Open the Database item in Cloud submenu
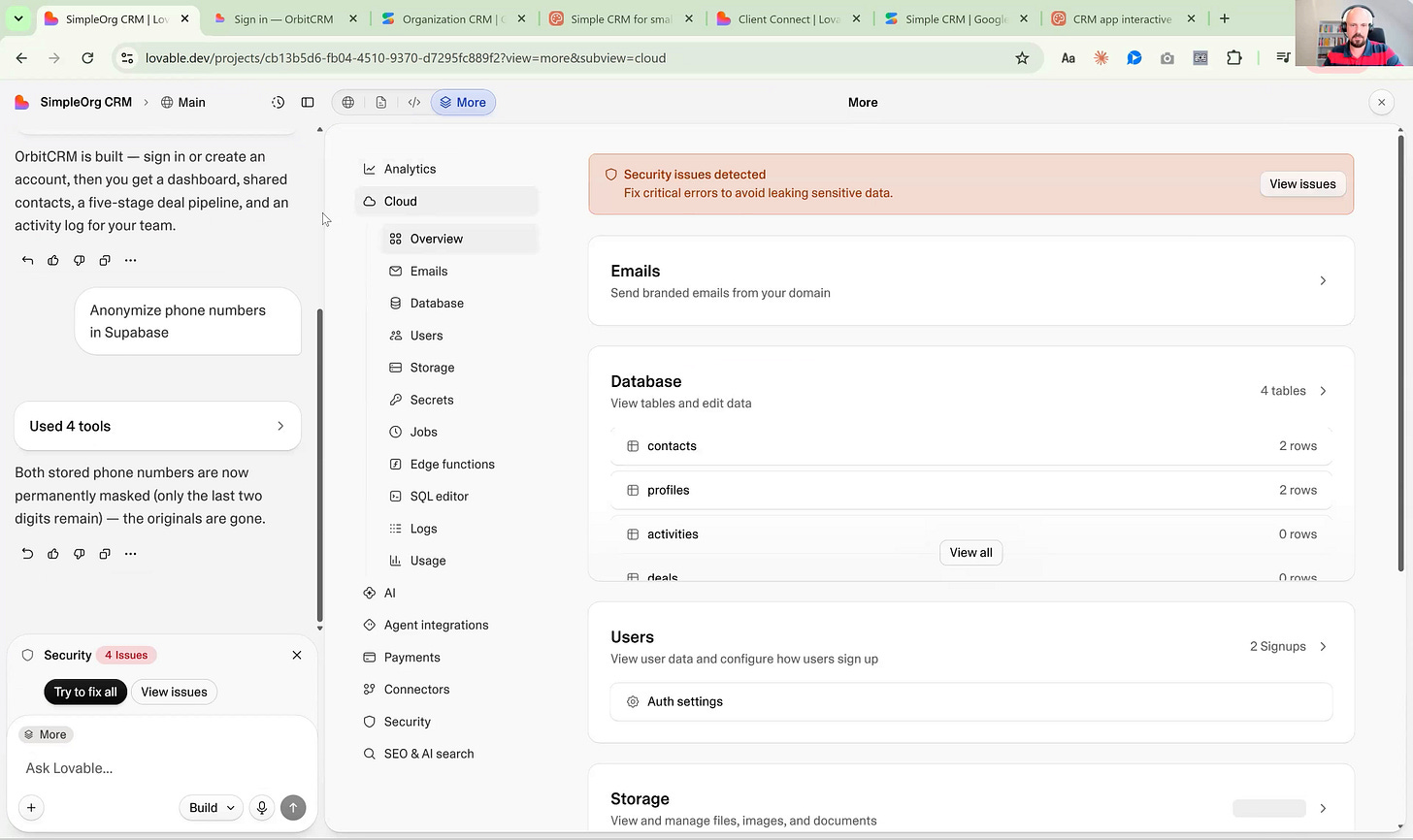Viewport: 1413px width, 840px height. coord(460,304)
